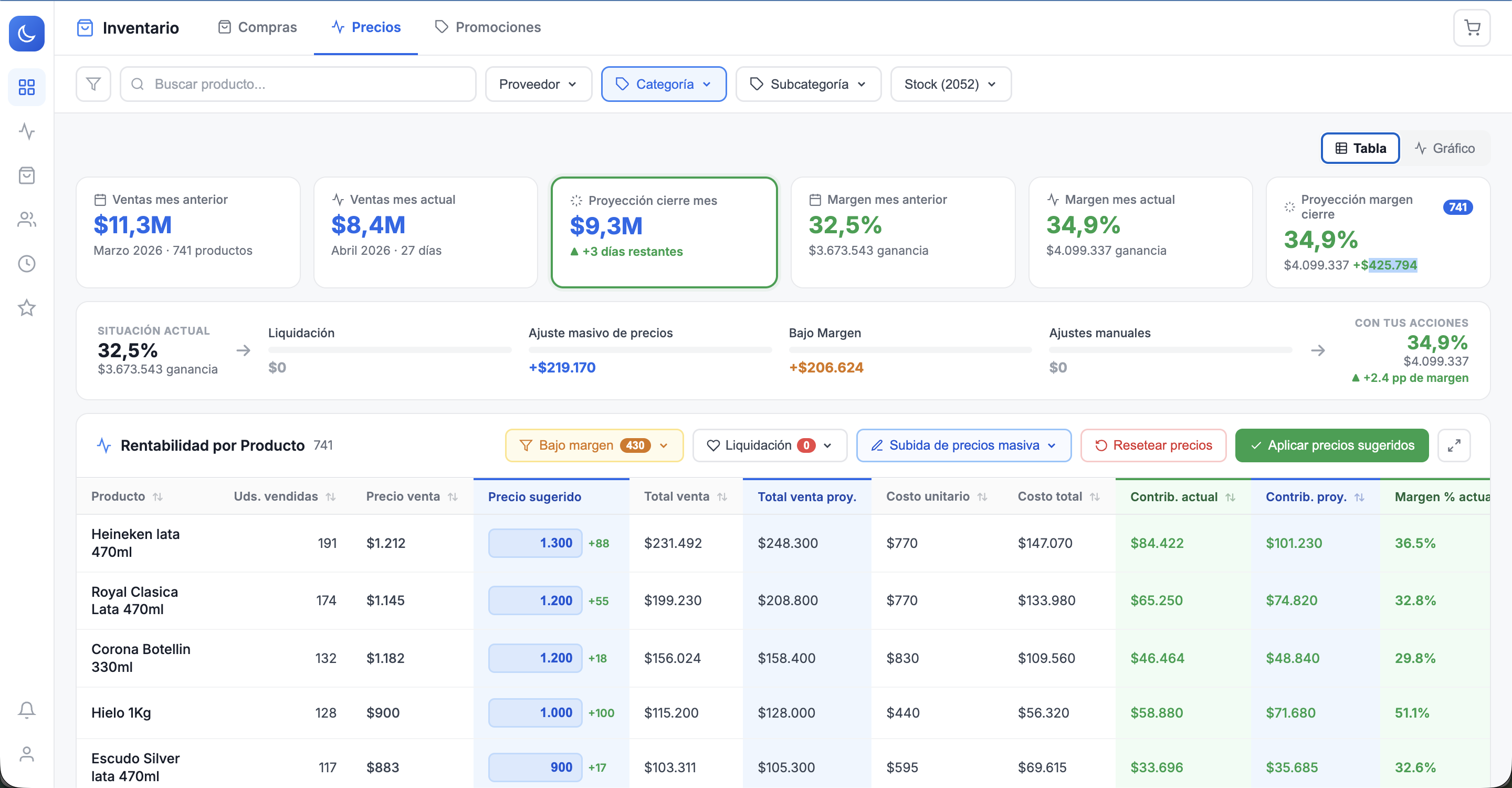Click Resetear precios button

pyautogui.click(x=1153, y=445)
